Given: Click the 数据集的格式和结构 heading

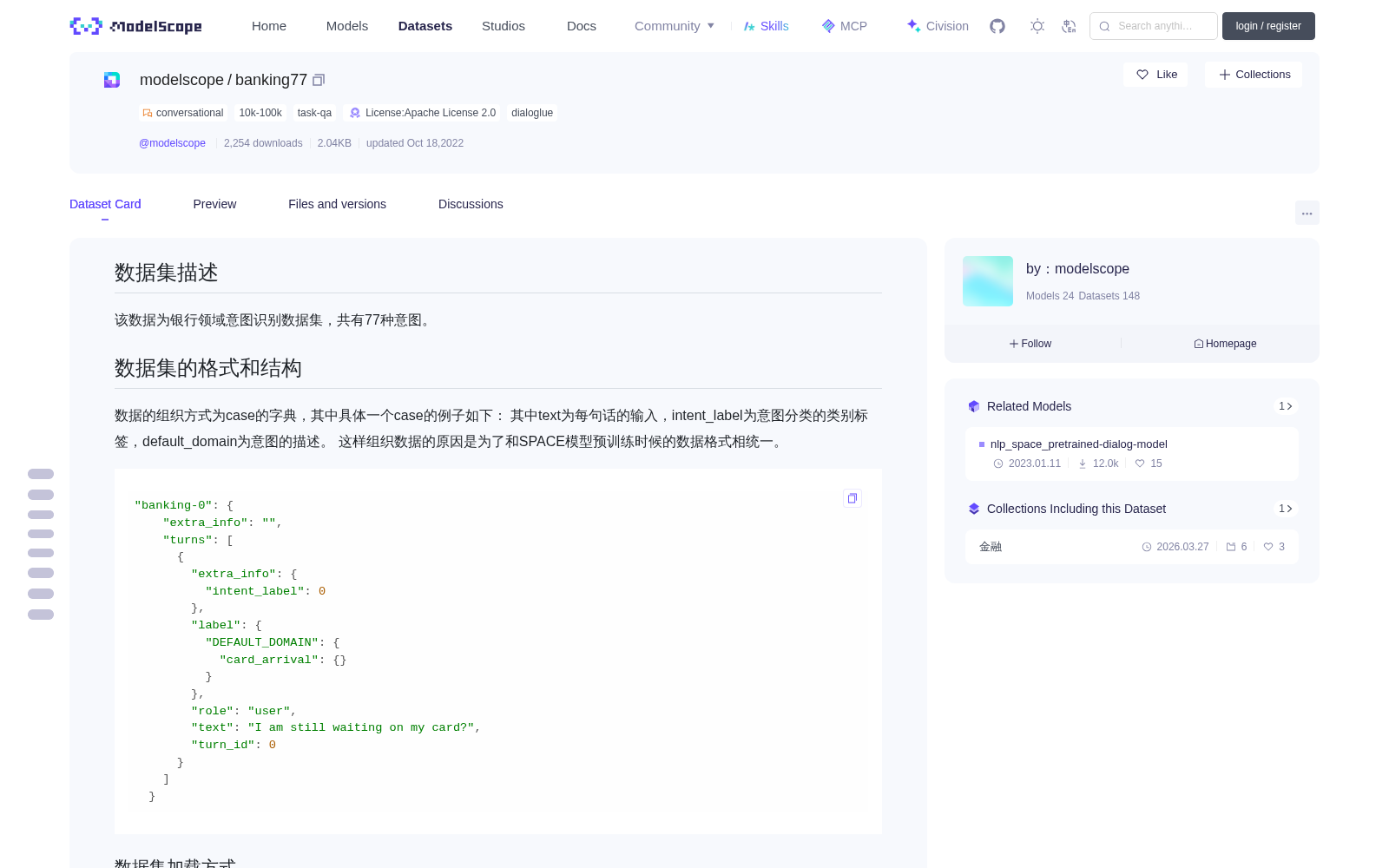Looking at the screenshot, I should [x=208, y=368].
